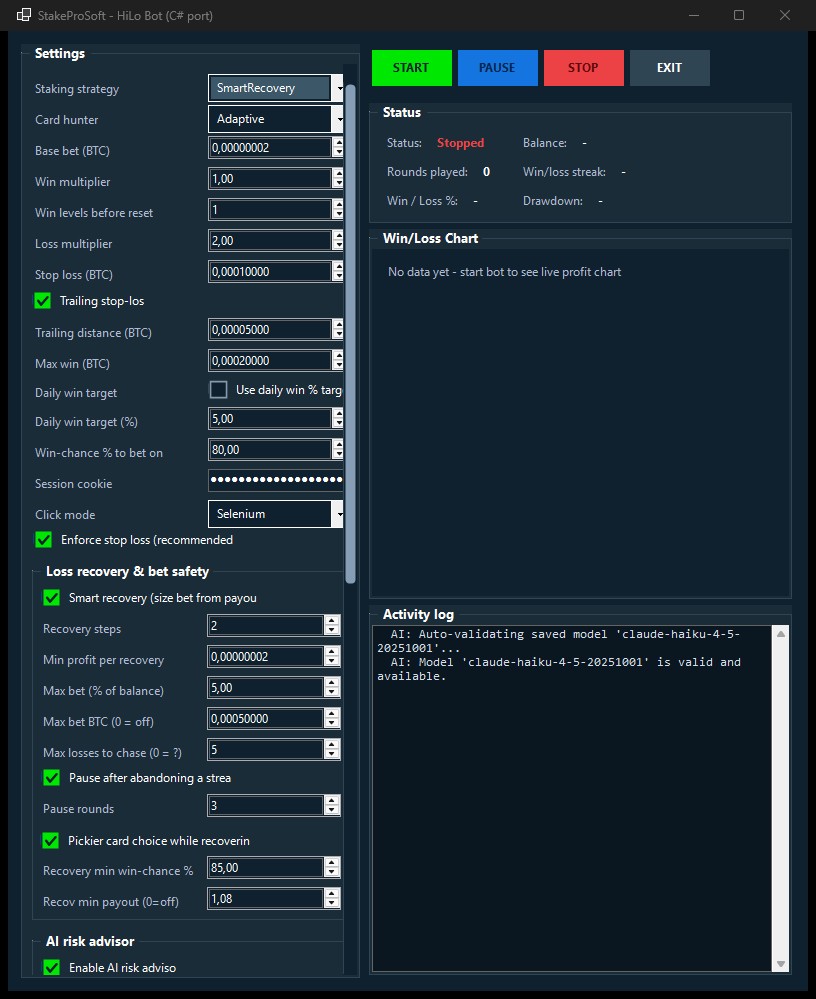Click the Base bet (BTC) spinner
The image size is (816, 999).
pos(338,148)
